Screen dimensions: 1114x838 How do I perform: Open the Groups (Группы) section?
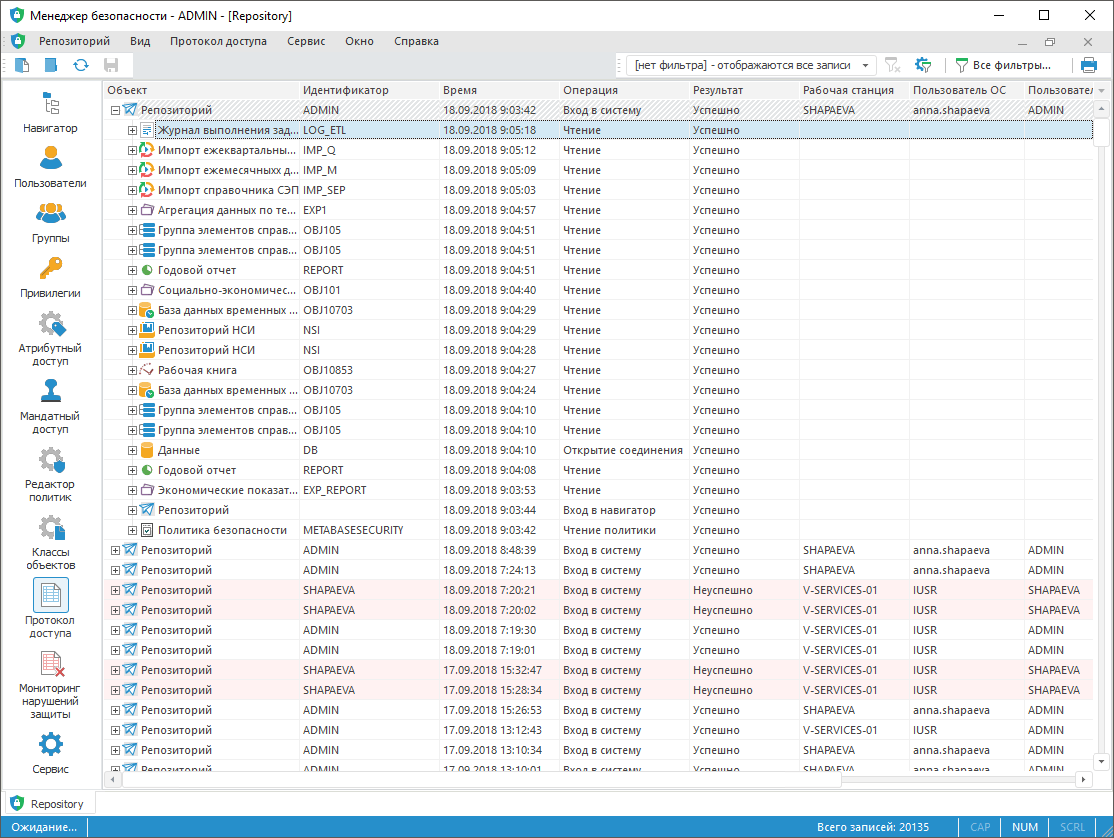tap(50, 222)
